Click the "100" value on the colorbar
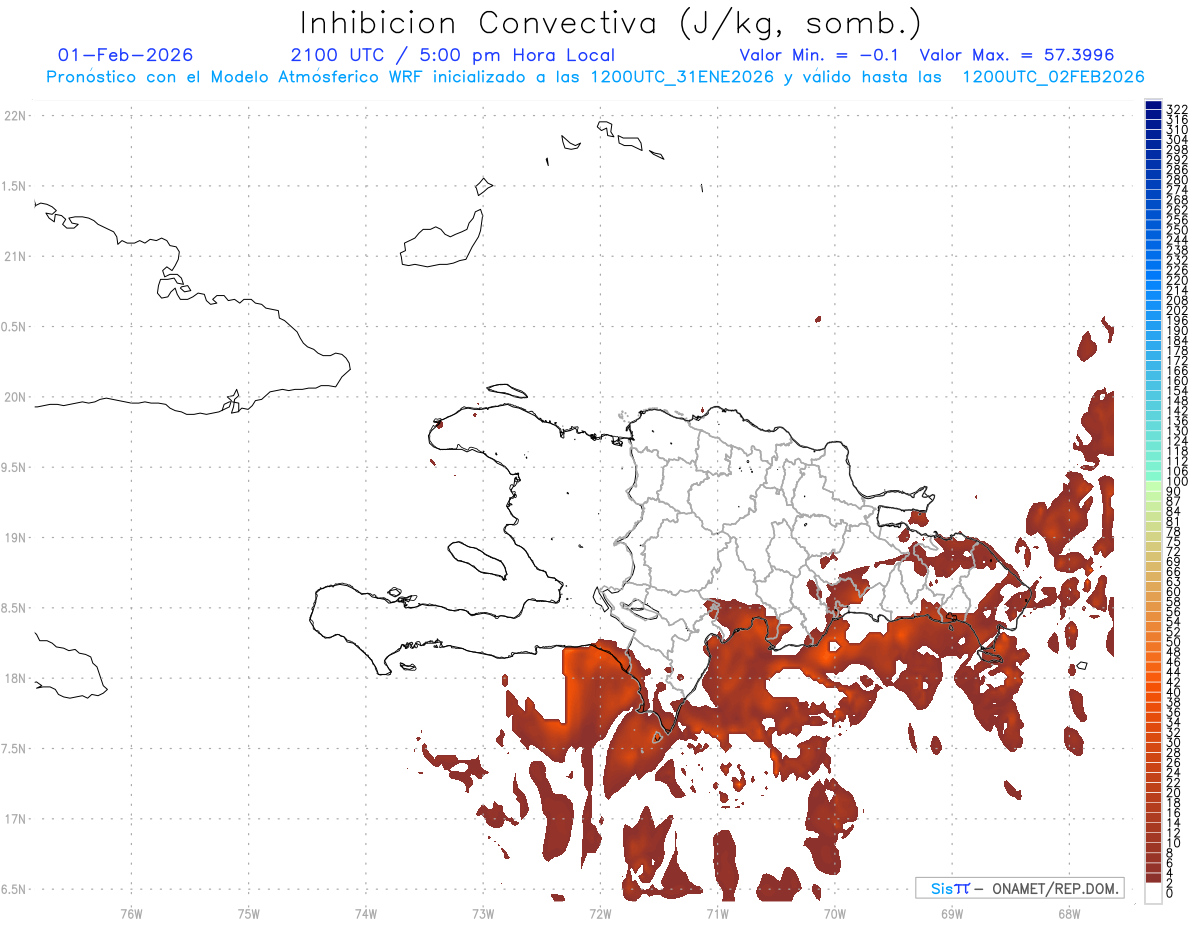 pos(1176,482)
